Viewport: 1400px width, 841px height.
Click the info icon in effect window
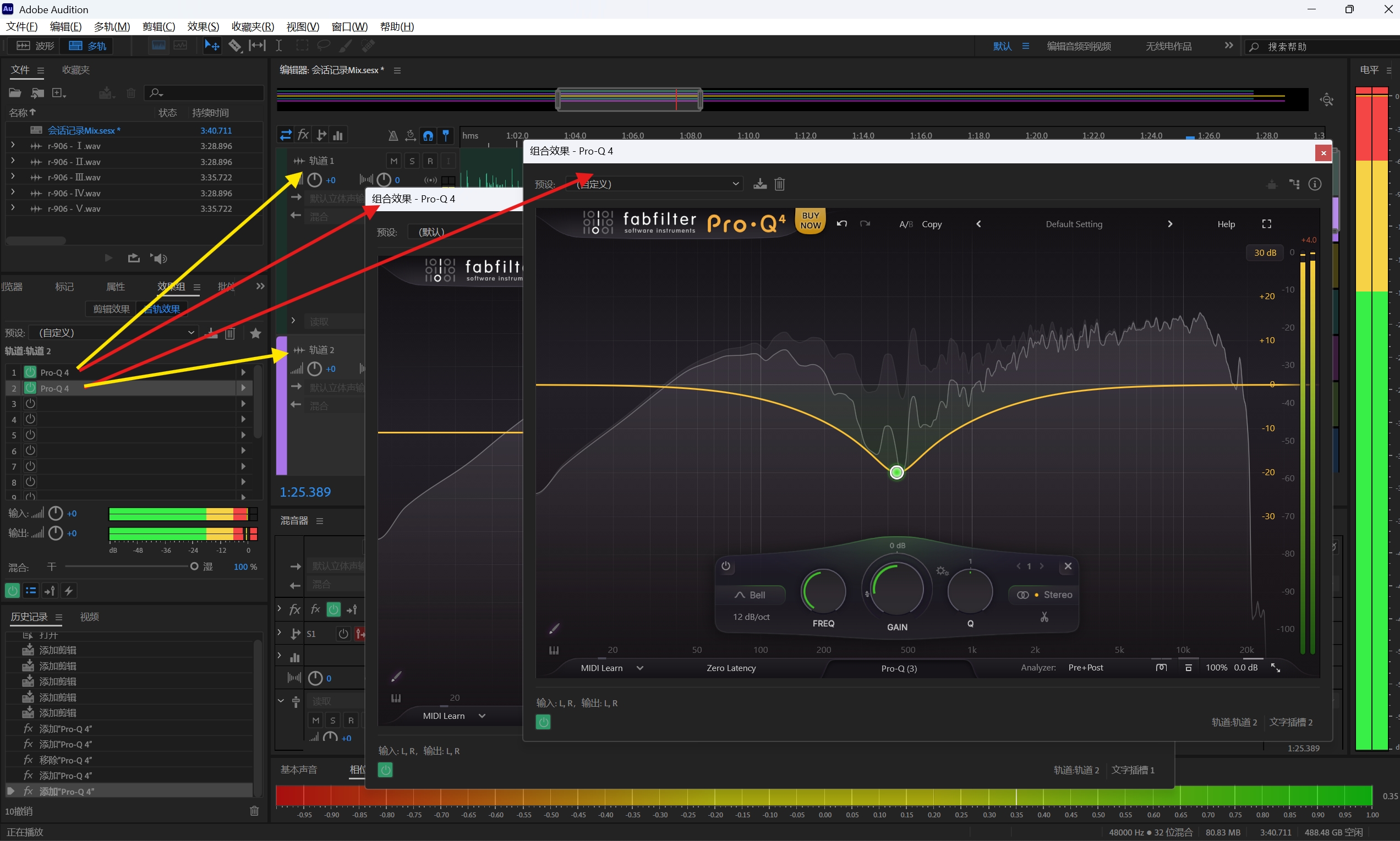(1314, 184)
